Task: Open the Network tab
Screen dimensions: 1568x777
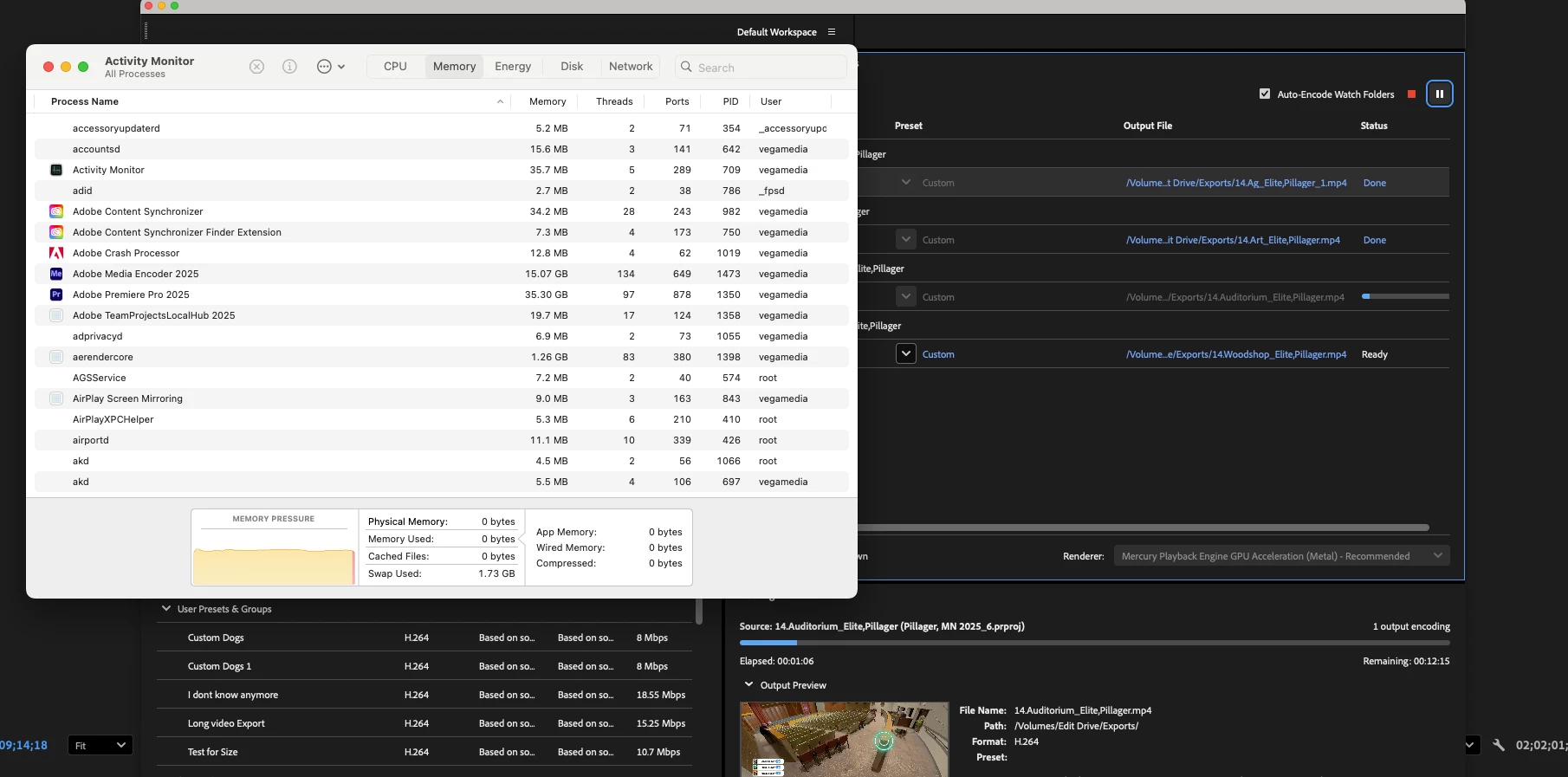Action: pyautogui.click(x=631, y=67)
